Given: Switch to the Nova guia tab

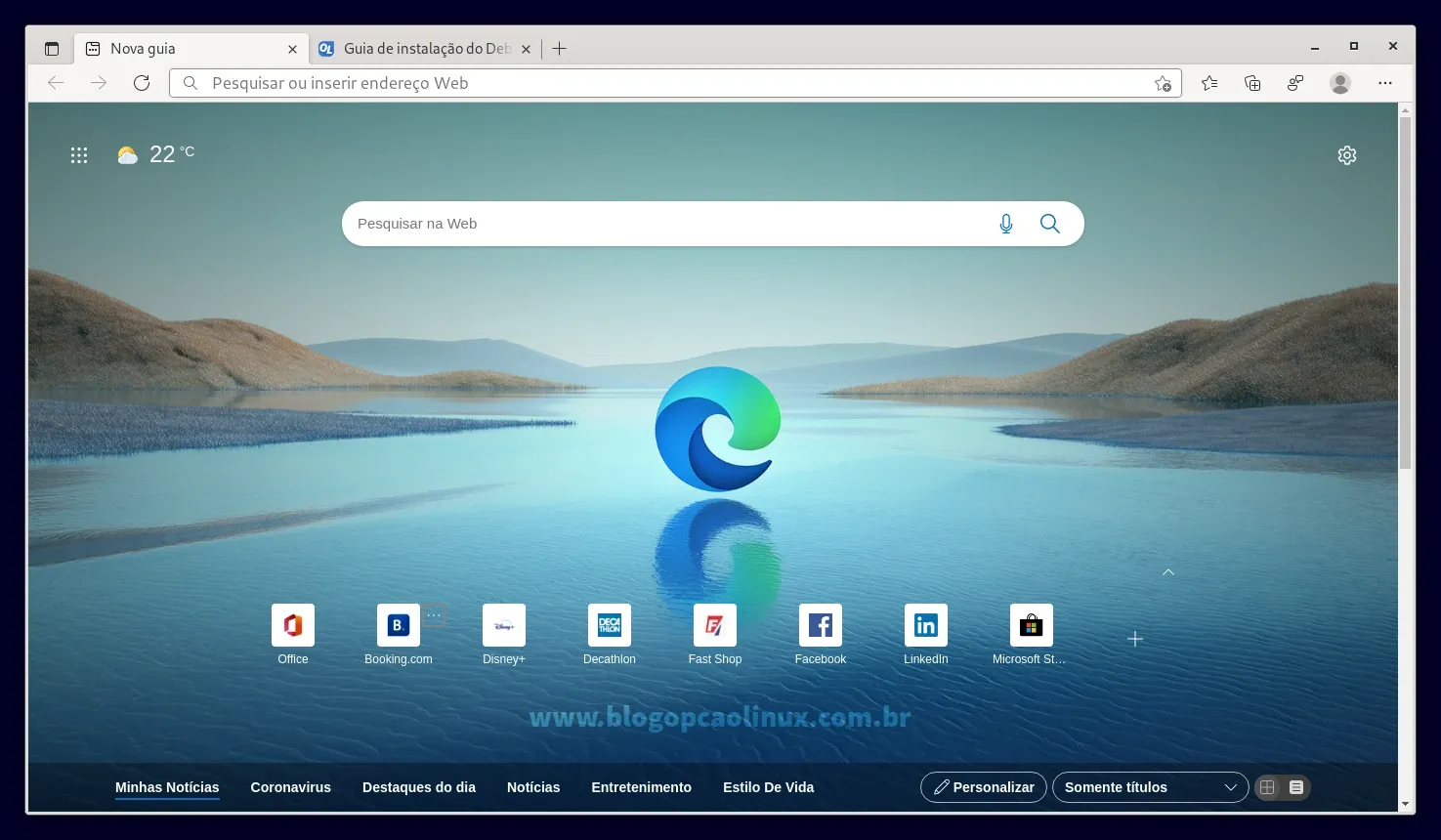Looking at the screenshot, I should [x=191, y=49].
